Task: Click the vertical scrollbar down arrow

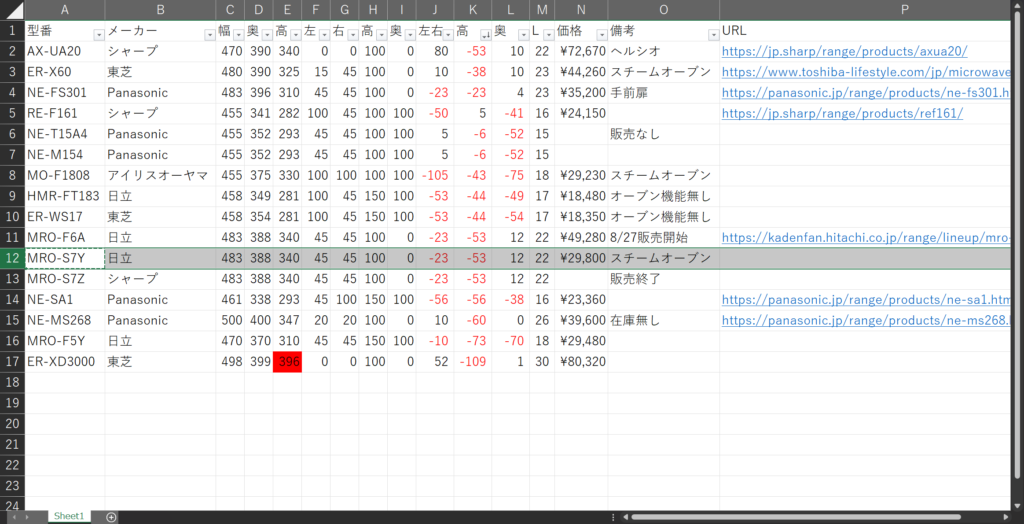Action: click(1018, 504)
